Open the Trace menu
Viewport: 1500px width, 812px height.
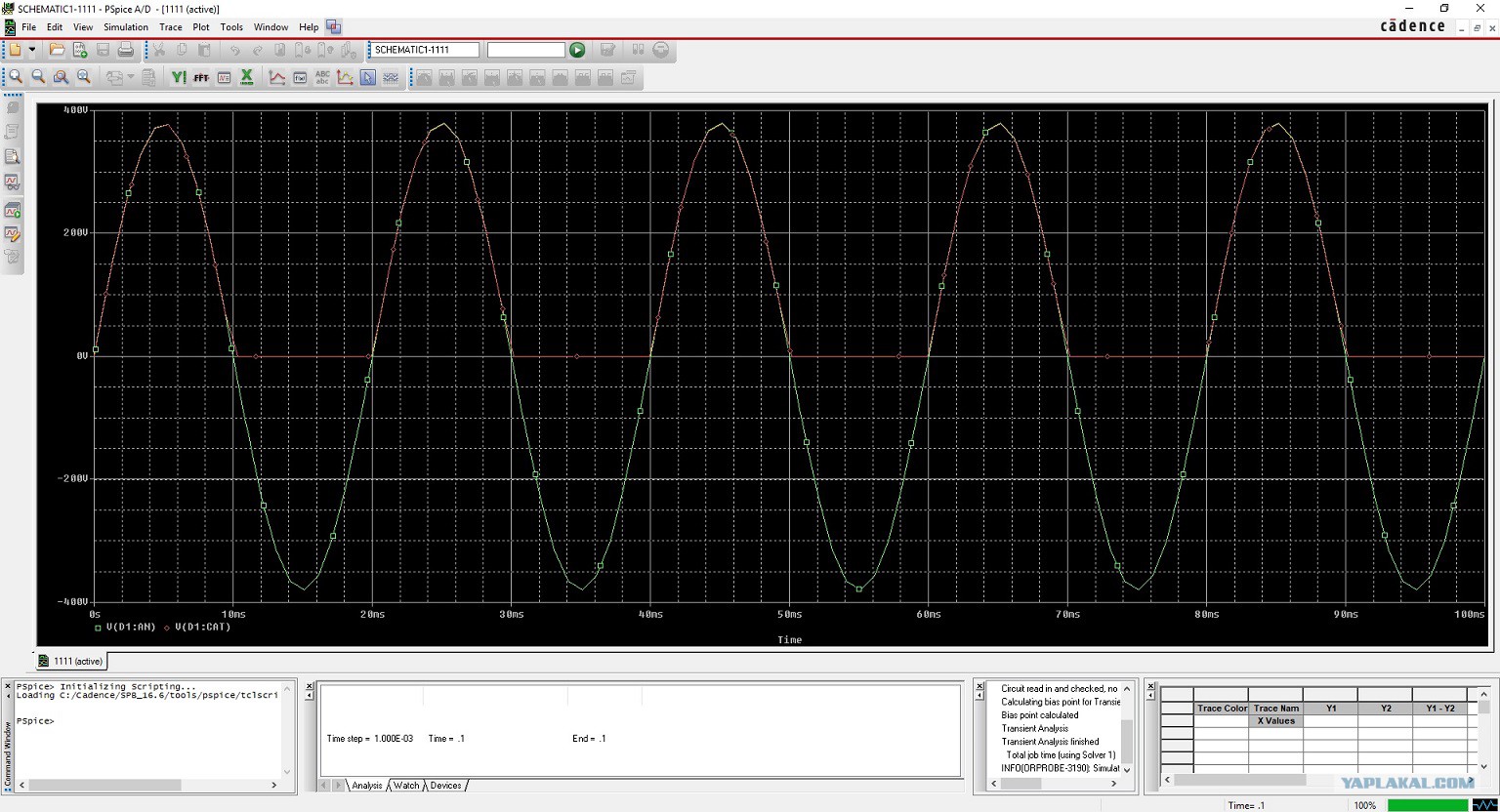(171, 27)
